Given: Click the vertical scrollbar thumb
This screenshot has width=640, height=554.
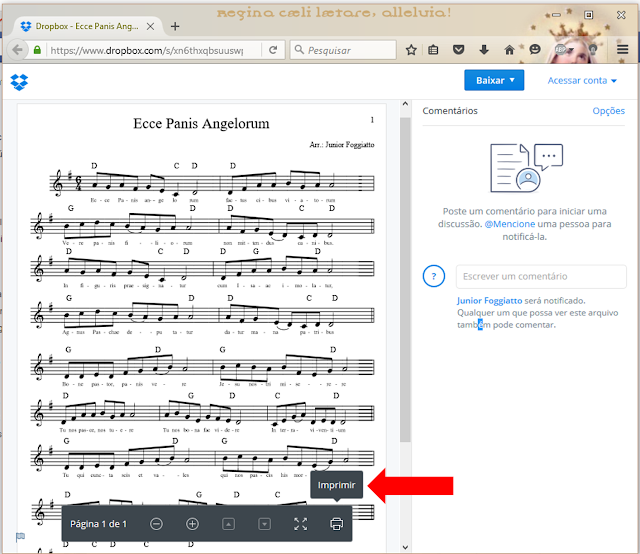Looking at the screenshot, I should [405, 280].
